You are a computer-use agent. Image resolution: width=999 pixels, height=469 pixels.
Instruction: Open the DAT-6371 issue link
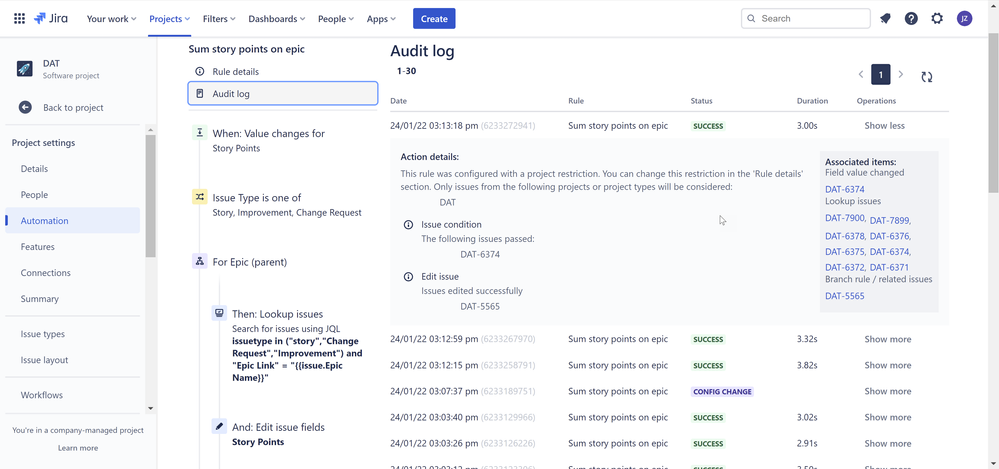(889, 267)
